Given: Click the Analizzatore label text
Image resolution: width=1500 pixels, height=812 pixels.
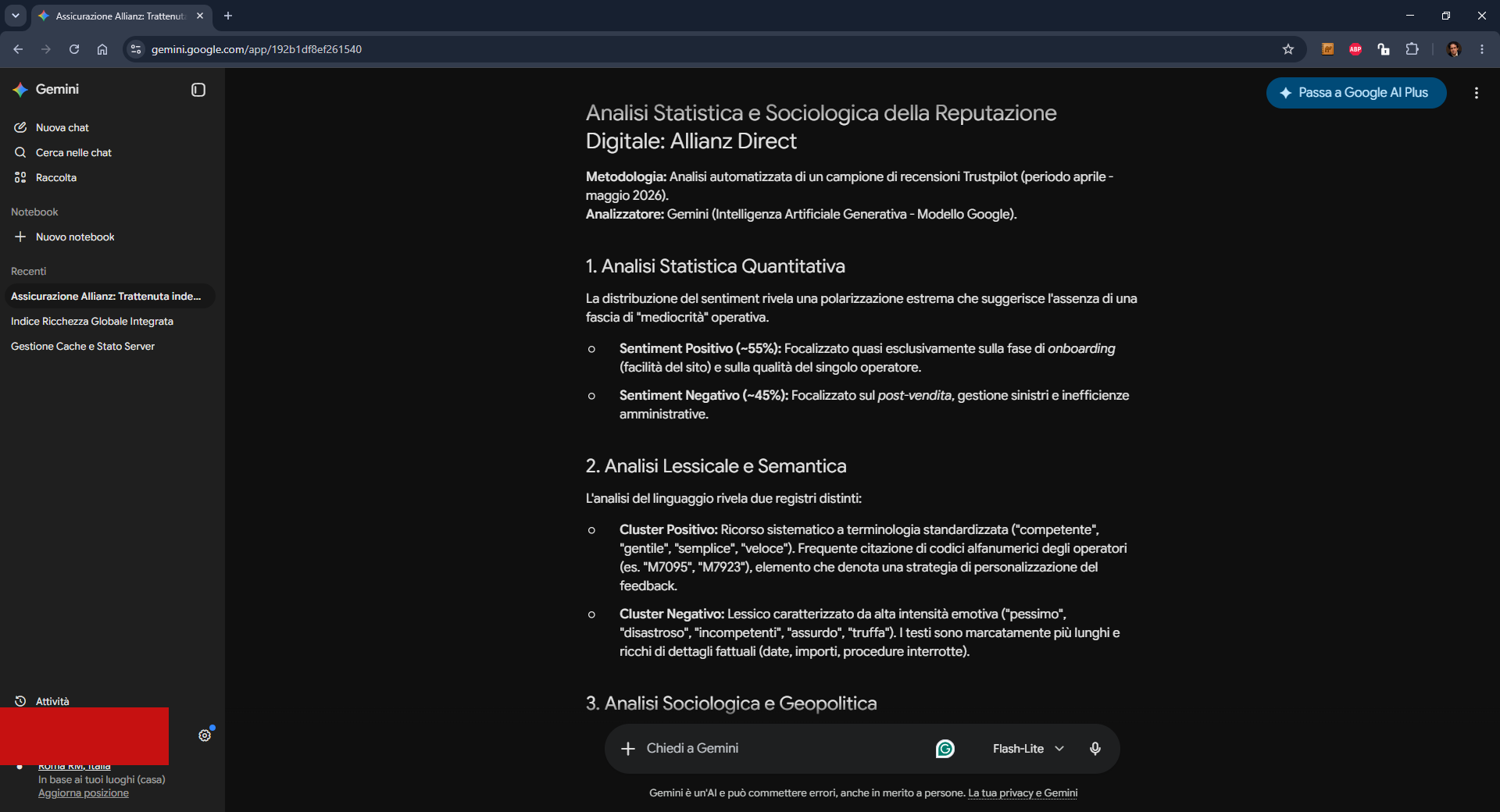Looking at the screenshot, I should coord(624,214).
